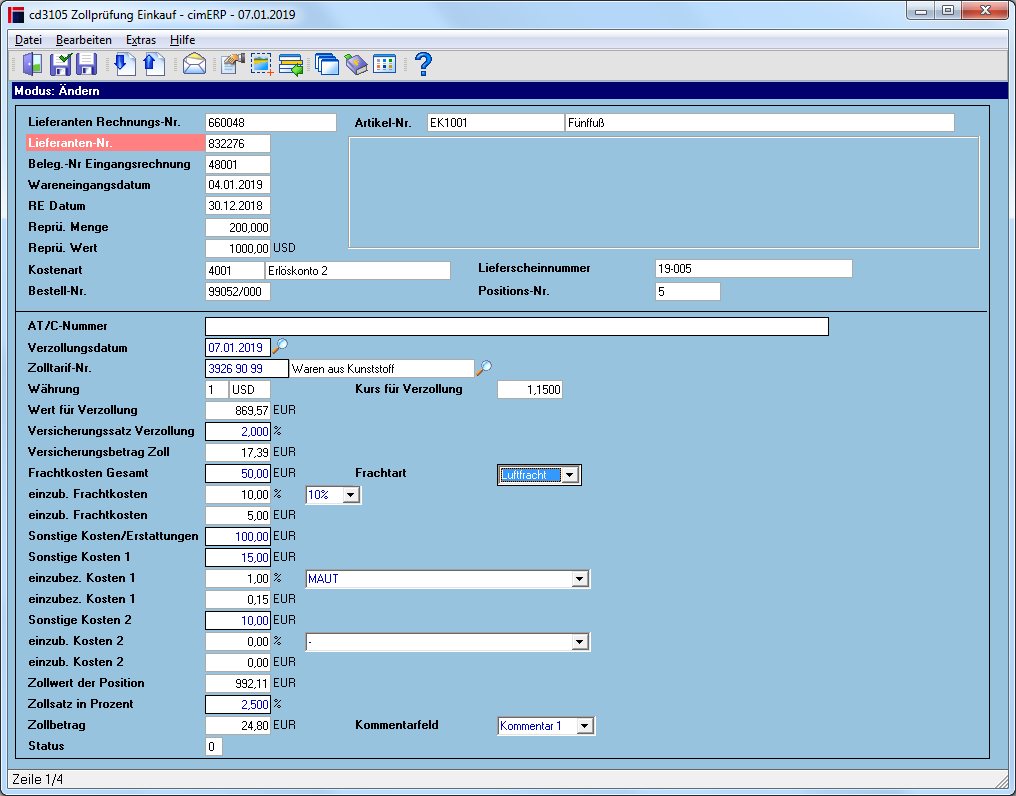Expand the Frachtart Luftfracht dropdown
The width and height of the screenshot is (1016, 796).
(569, 475)
